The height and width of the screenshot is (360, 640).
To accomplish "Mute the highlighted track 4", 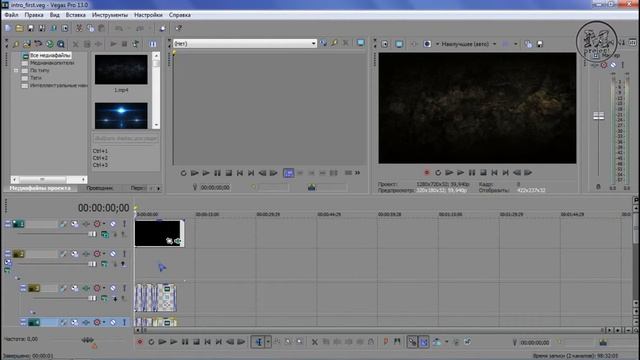I will pyautogui.click(x=113, y=322).
